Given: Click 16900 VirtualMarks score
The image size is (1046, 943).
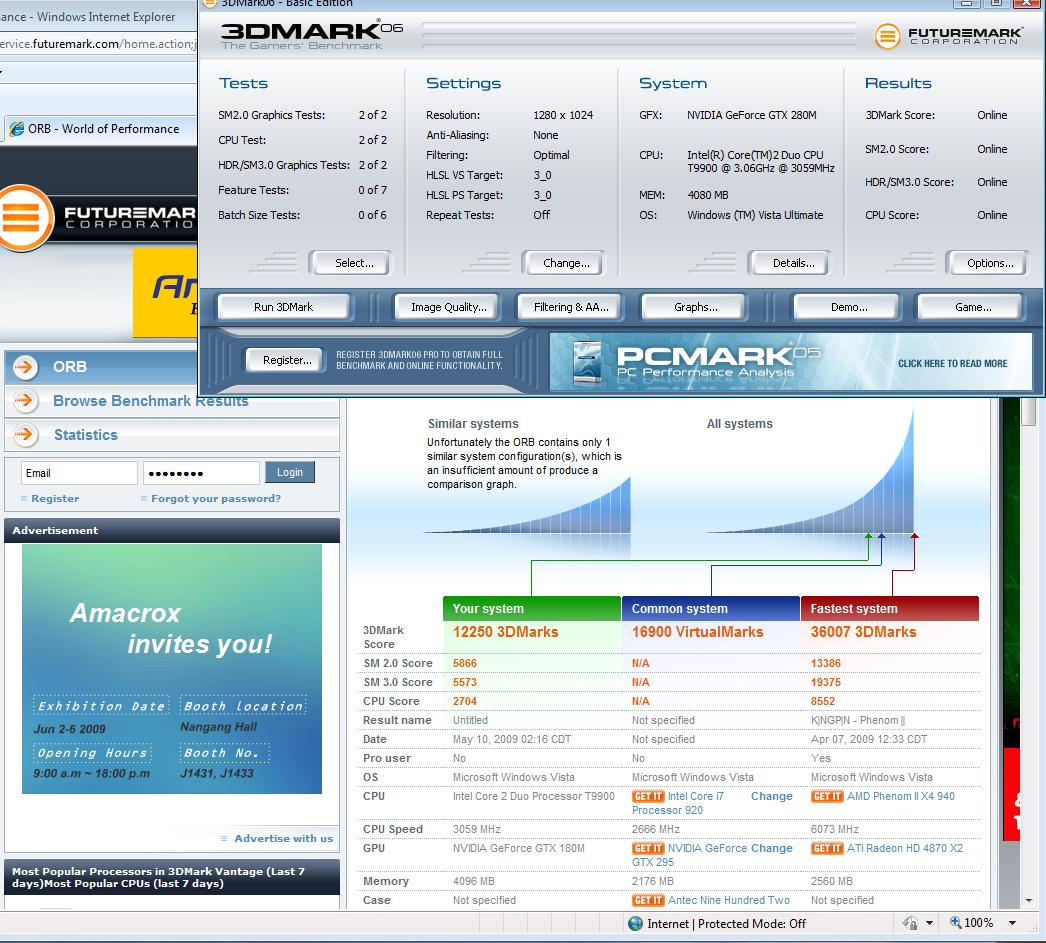Looking at the screenshot, I should [x=697, y=632].
